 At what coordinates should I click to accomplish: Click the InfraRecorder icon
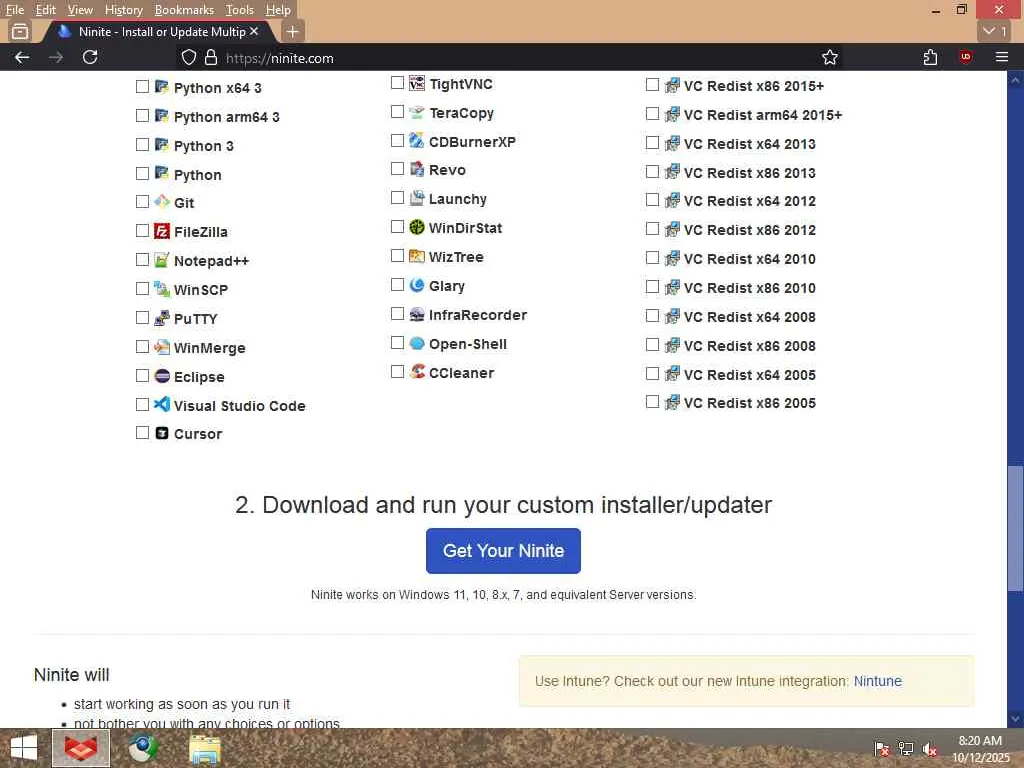tap(417, 314)
